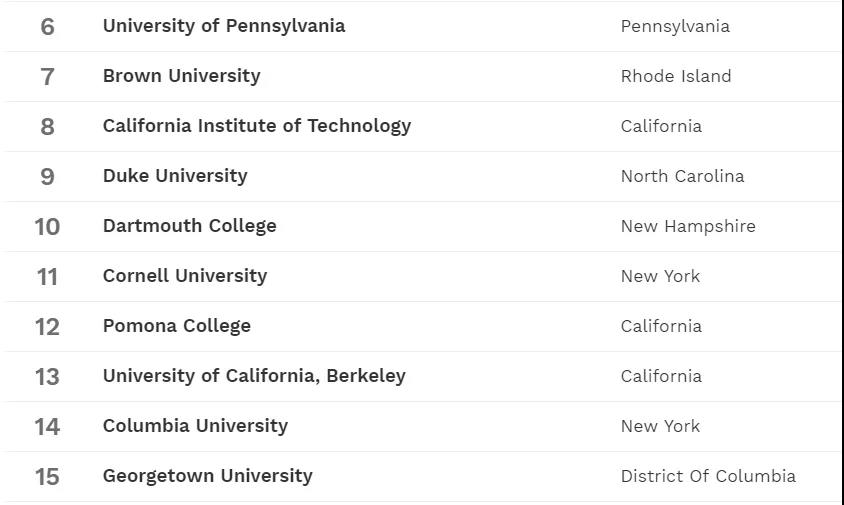Click the Georgetown University name
The image size is (844, 505).
click(x=207, y=476)
